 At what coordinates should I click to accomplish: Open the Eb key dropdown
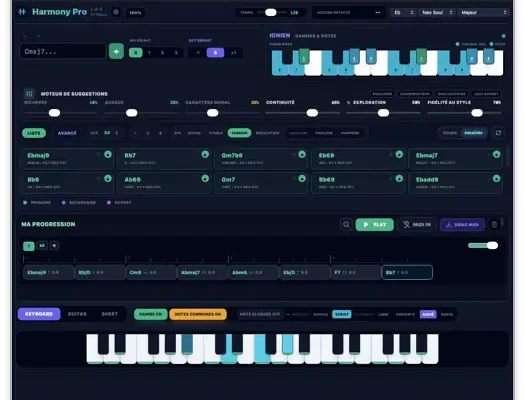pos(403,13)
